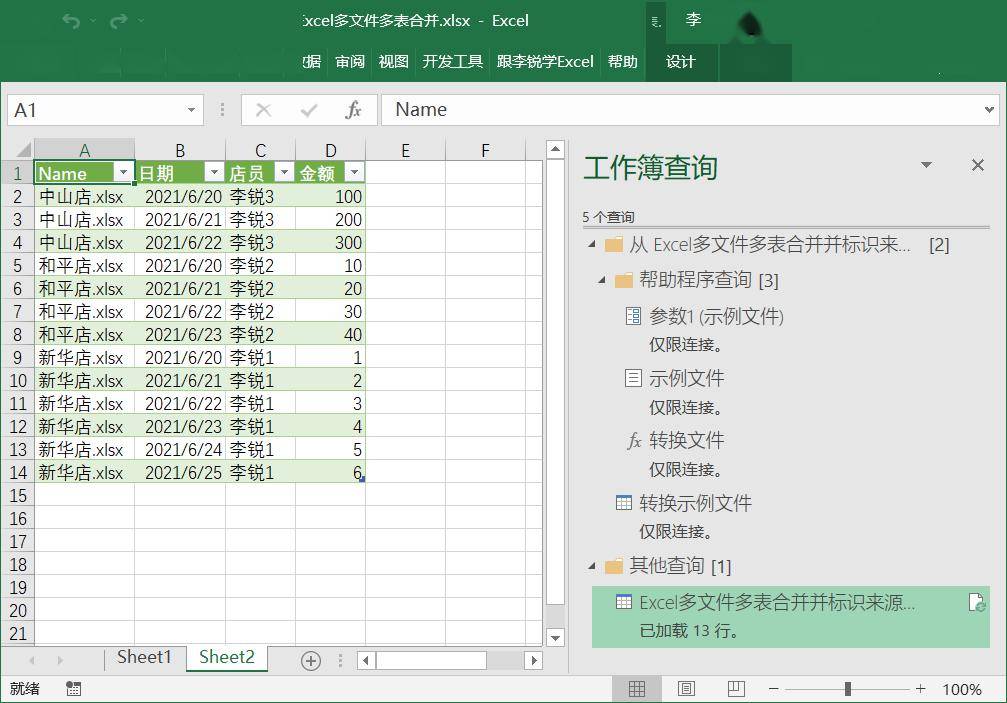
Task: Click the 转换示例文件 table icon
Action: point(624,502)
